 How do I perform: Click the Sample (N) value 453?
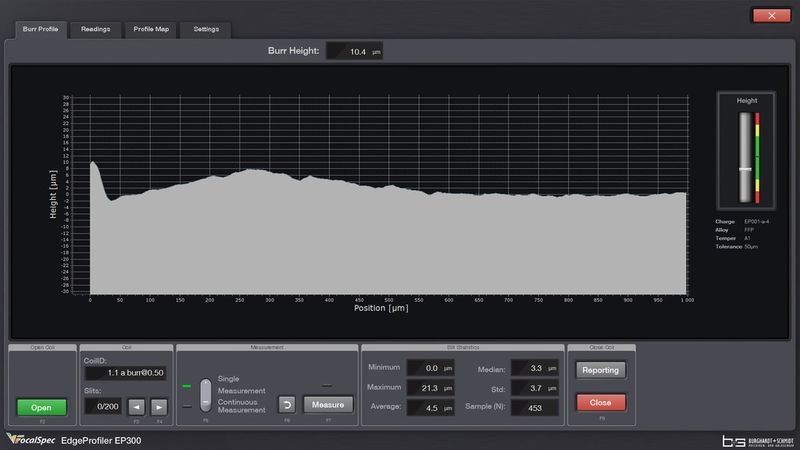[535, 408]
